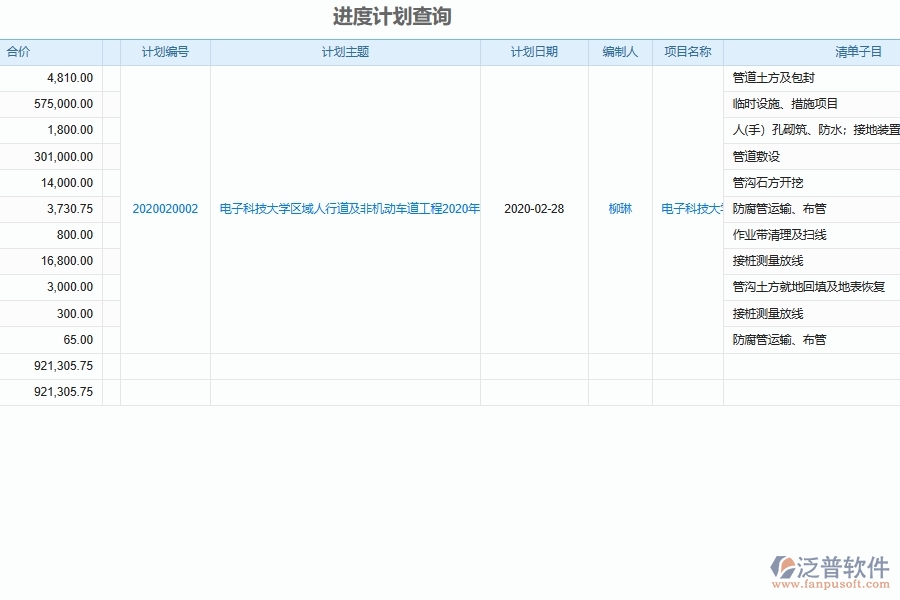Click the 进度计划查询 page title
Viewport: 900px width, 600px height.
390,15
